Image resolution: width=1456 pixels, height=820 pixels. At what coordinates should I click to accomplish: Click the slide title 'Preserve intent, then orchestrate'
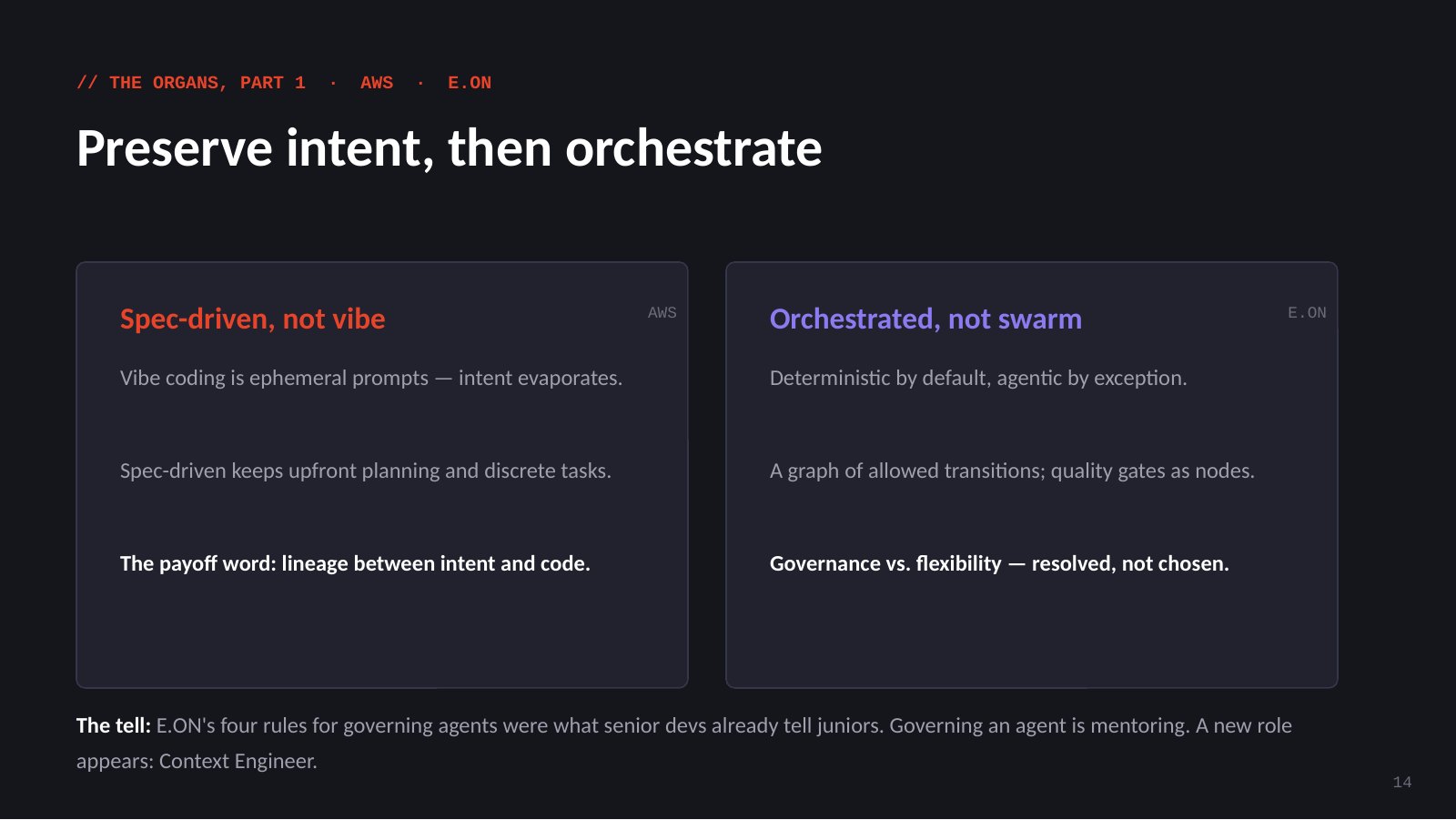pyautogui.click(x=449, y=148)
